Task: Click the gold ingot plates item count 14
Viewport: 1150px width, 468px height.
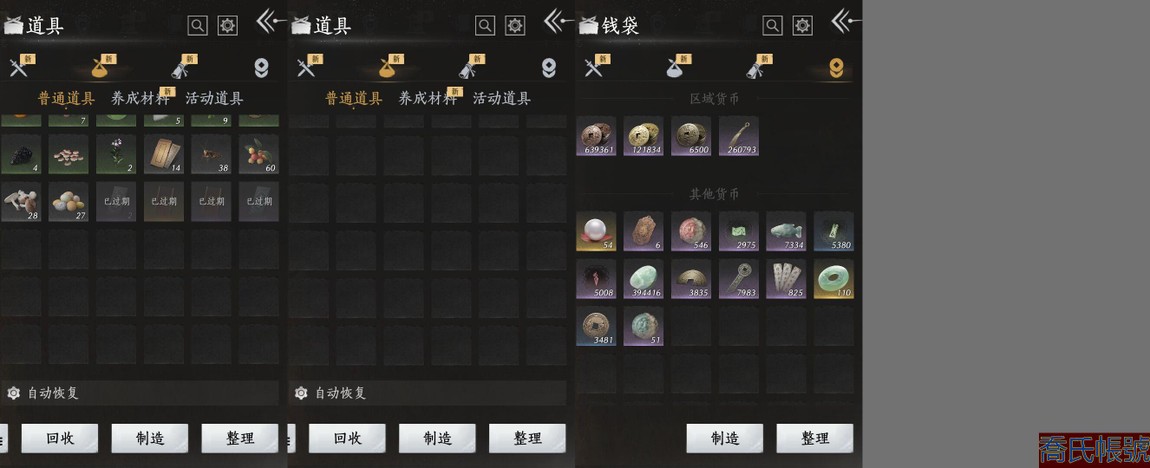Action: [164, 154]
